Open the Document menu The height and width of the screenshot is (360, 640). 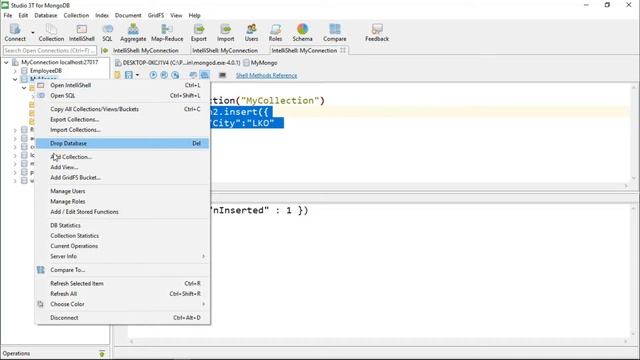(x=128, y=16)
